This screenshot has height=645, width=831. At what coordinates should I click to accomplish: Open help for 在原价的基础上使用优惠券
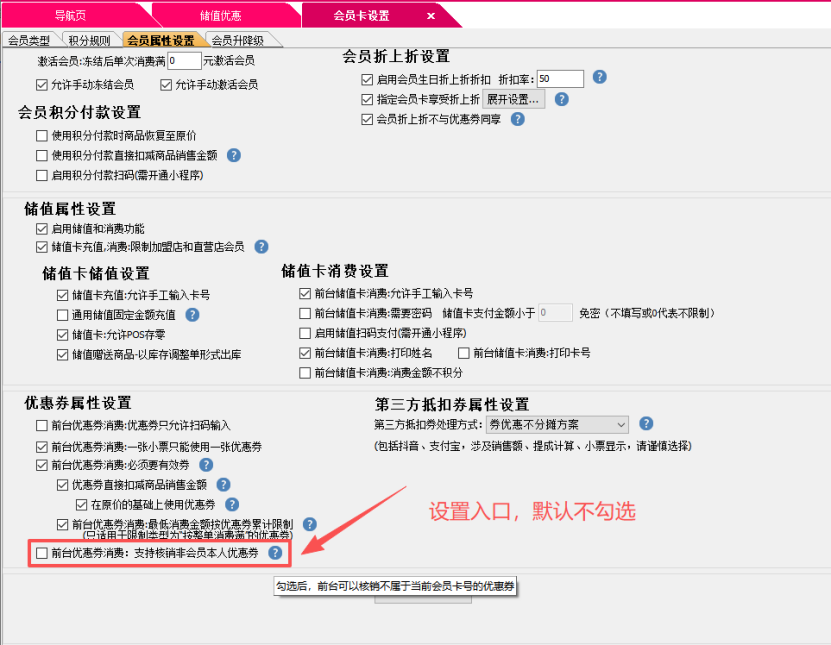click(232, 505)
